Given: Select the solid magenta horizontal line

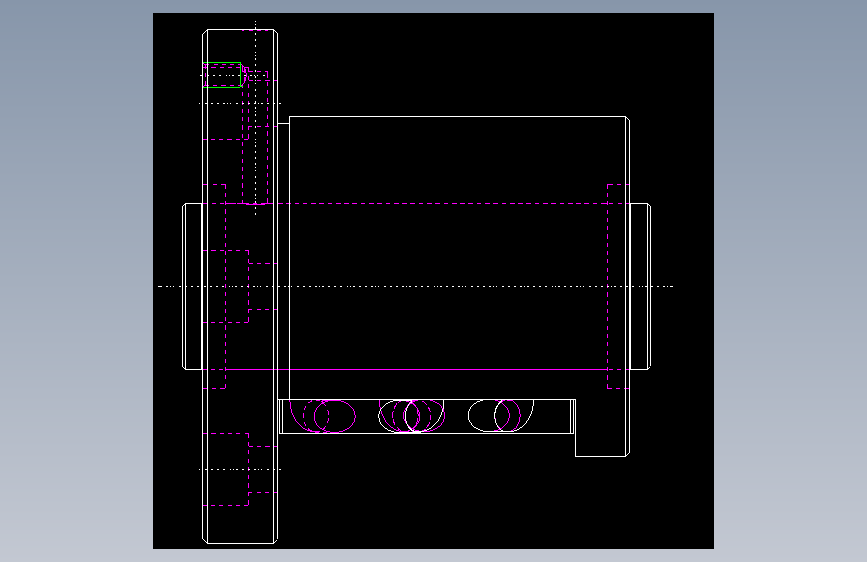Looking at the screenshot, I should coord(415,370).
